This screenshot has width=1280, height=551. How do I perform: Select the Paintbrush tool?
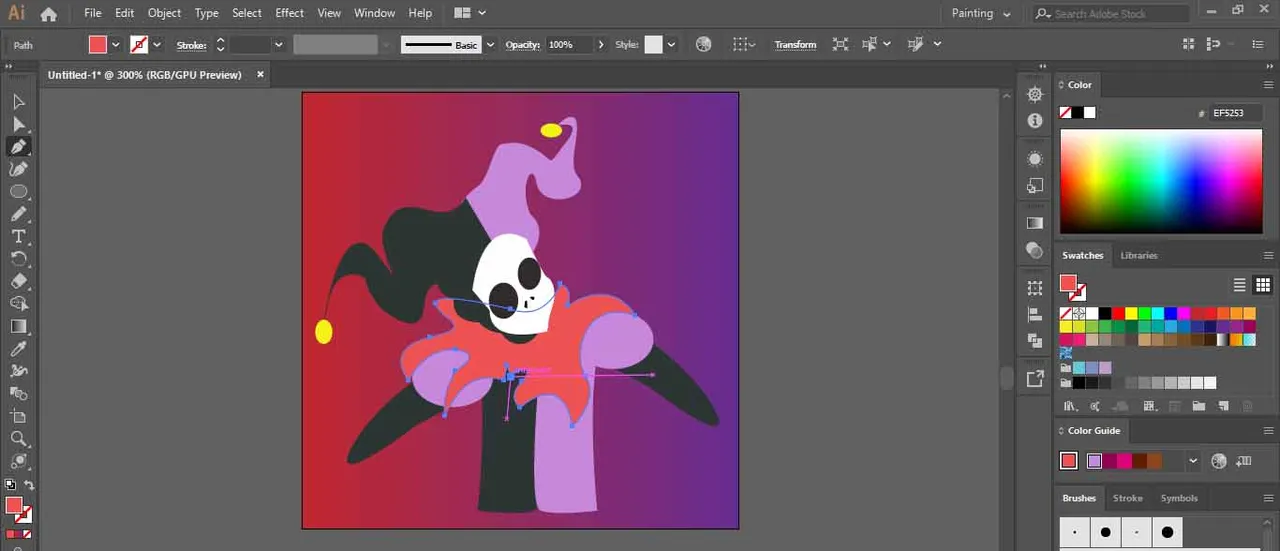click(18, 214)
